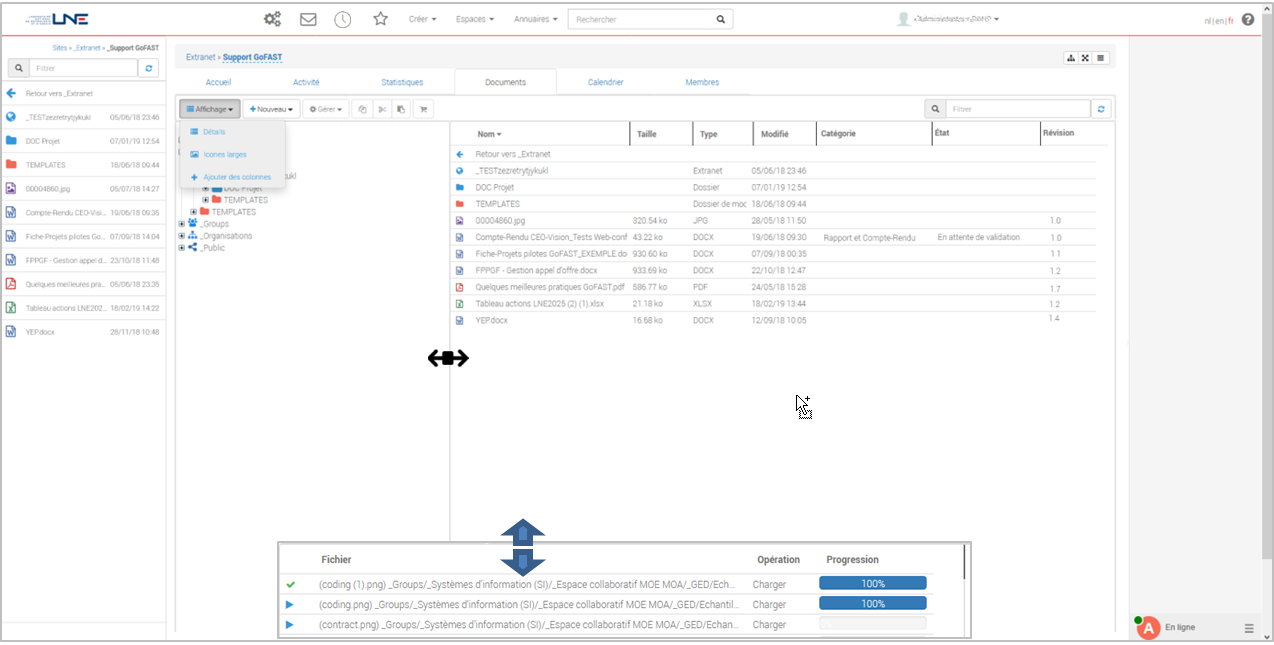Open the mail envelope icon

308,19
